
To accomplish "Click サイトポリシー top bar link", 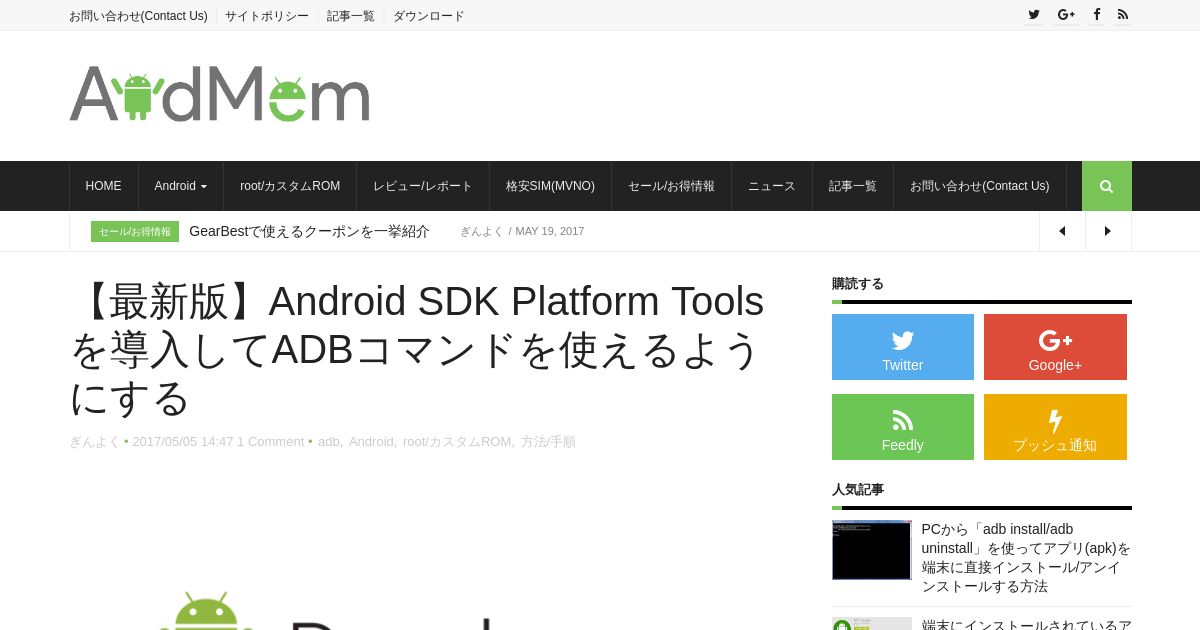I will click(x=267, y=16).
